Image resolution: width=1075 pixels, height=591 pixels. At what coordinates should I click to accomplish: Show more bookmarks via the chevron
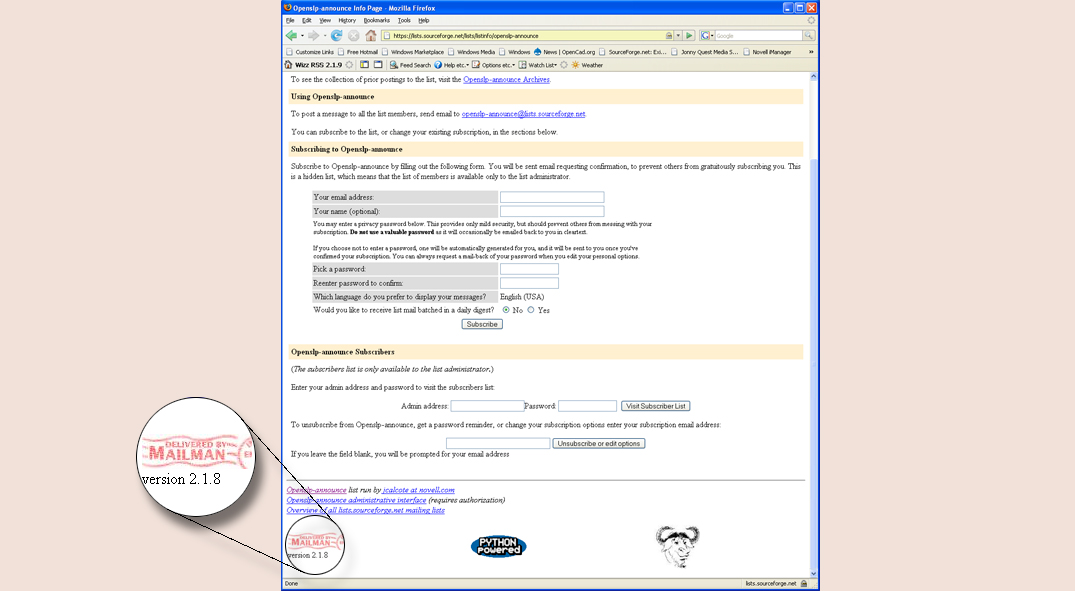811,52
